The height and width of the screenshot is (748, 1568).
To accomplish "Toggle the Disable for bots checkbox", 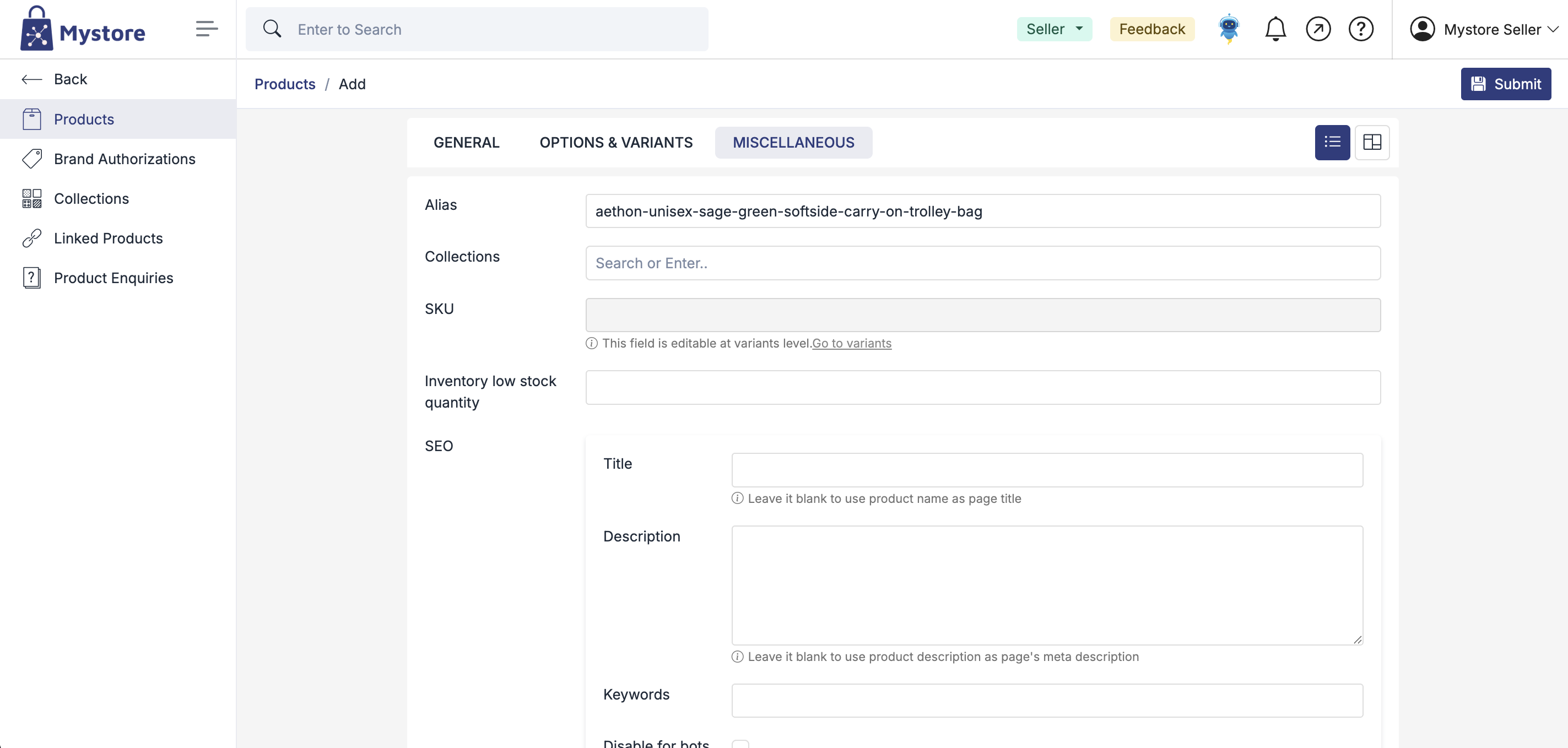I will tap(740, 743).
